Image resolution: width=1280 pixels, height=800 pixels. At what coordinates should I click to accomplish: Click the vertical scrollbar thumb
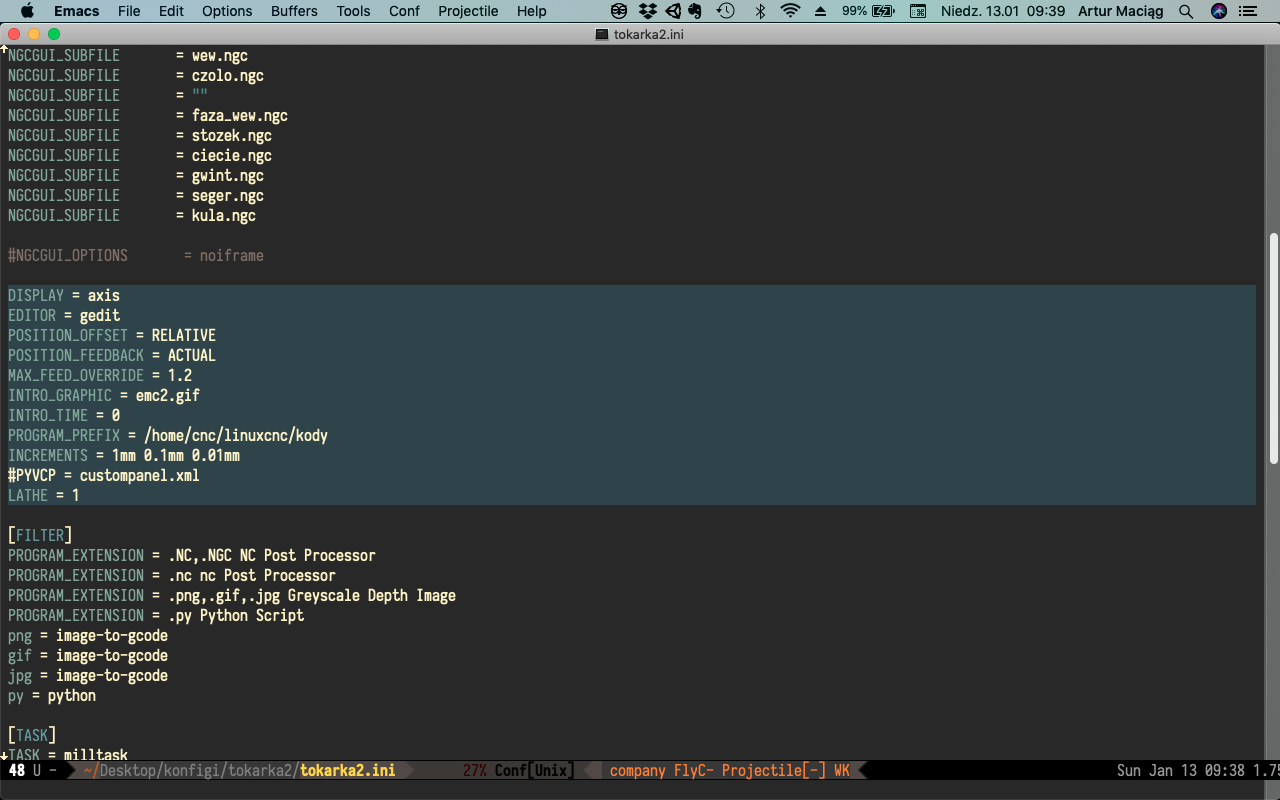click(x=1273, y=350)
